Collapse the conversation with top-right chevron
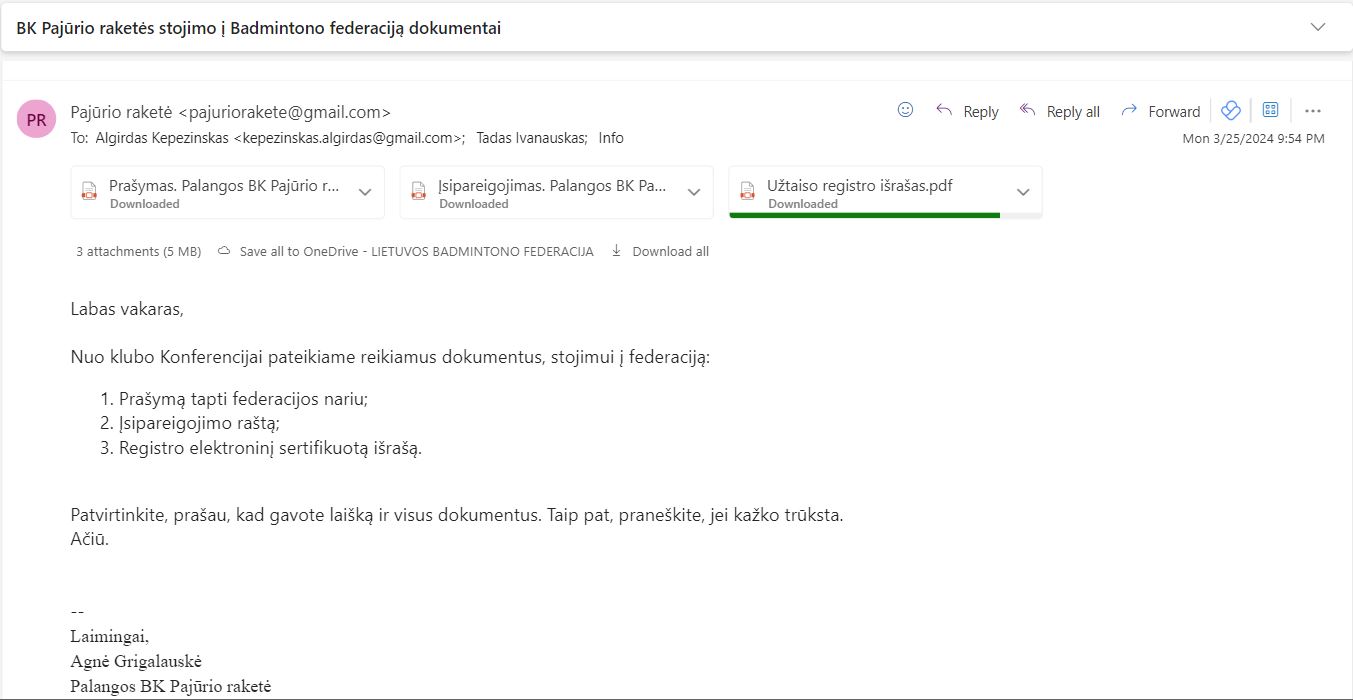Viewport: 1353px width, 700px height. tap(1318, 27)
